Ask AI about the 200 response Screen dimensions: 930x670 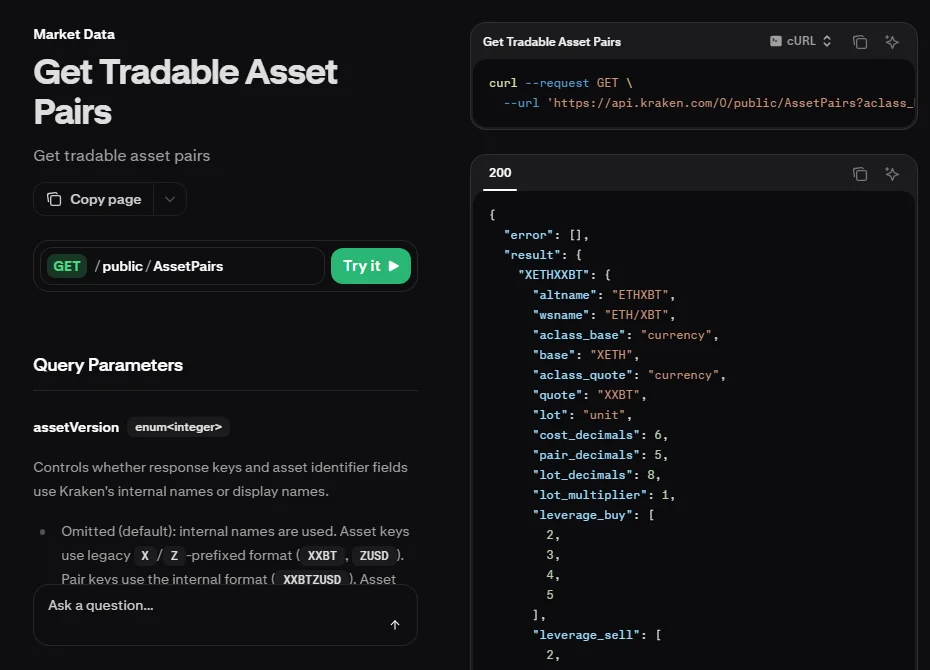(891, 174)
